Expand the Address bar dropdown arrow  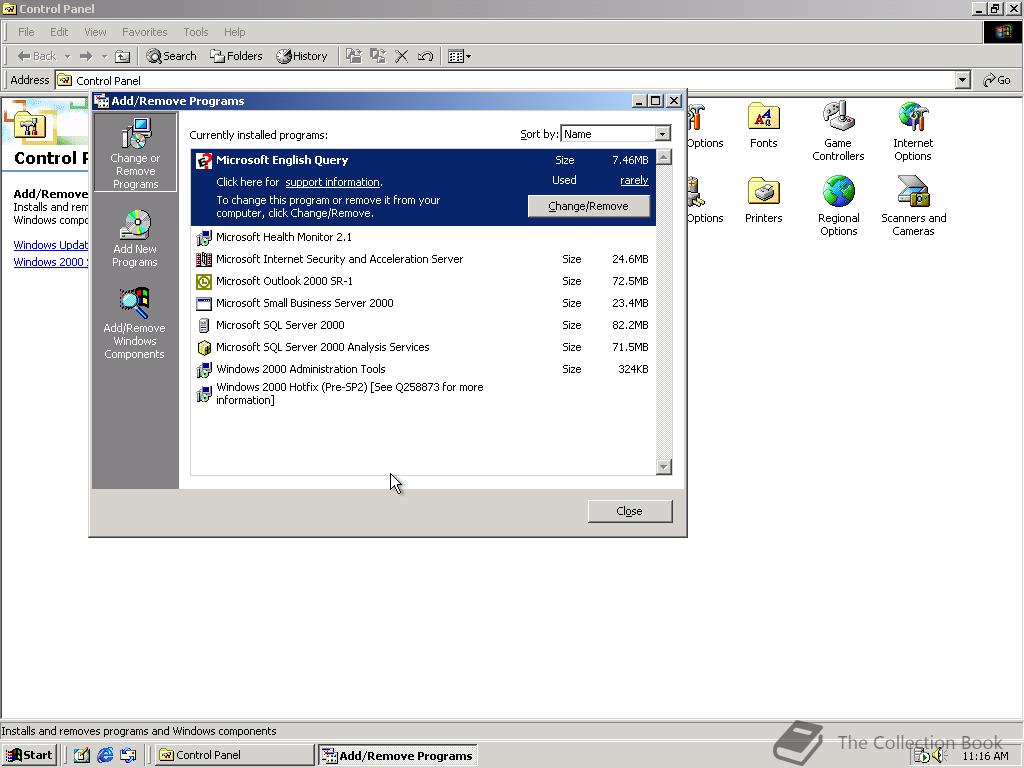click(962, 80)
